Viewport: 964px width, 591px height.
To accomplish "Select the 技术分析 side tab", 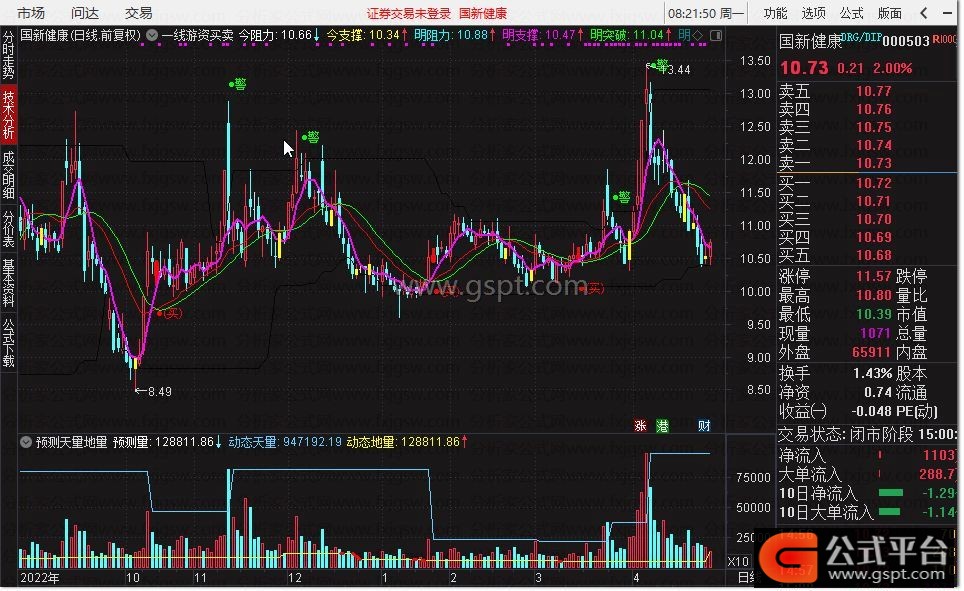I will 9,115.
